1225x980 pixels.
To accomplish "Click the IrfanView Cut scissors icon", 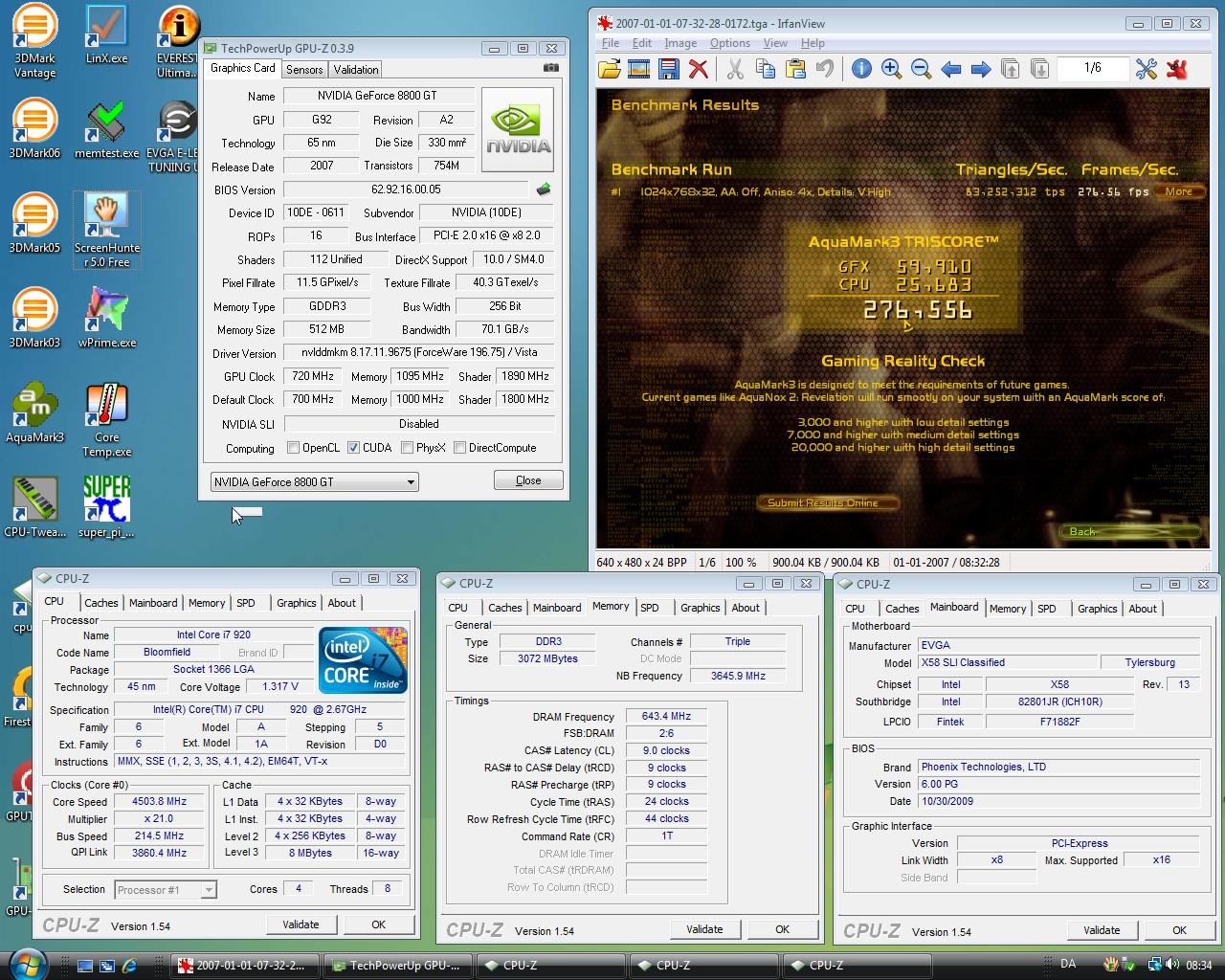I will tap(735, 69).
